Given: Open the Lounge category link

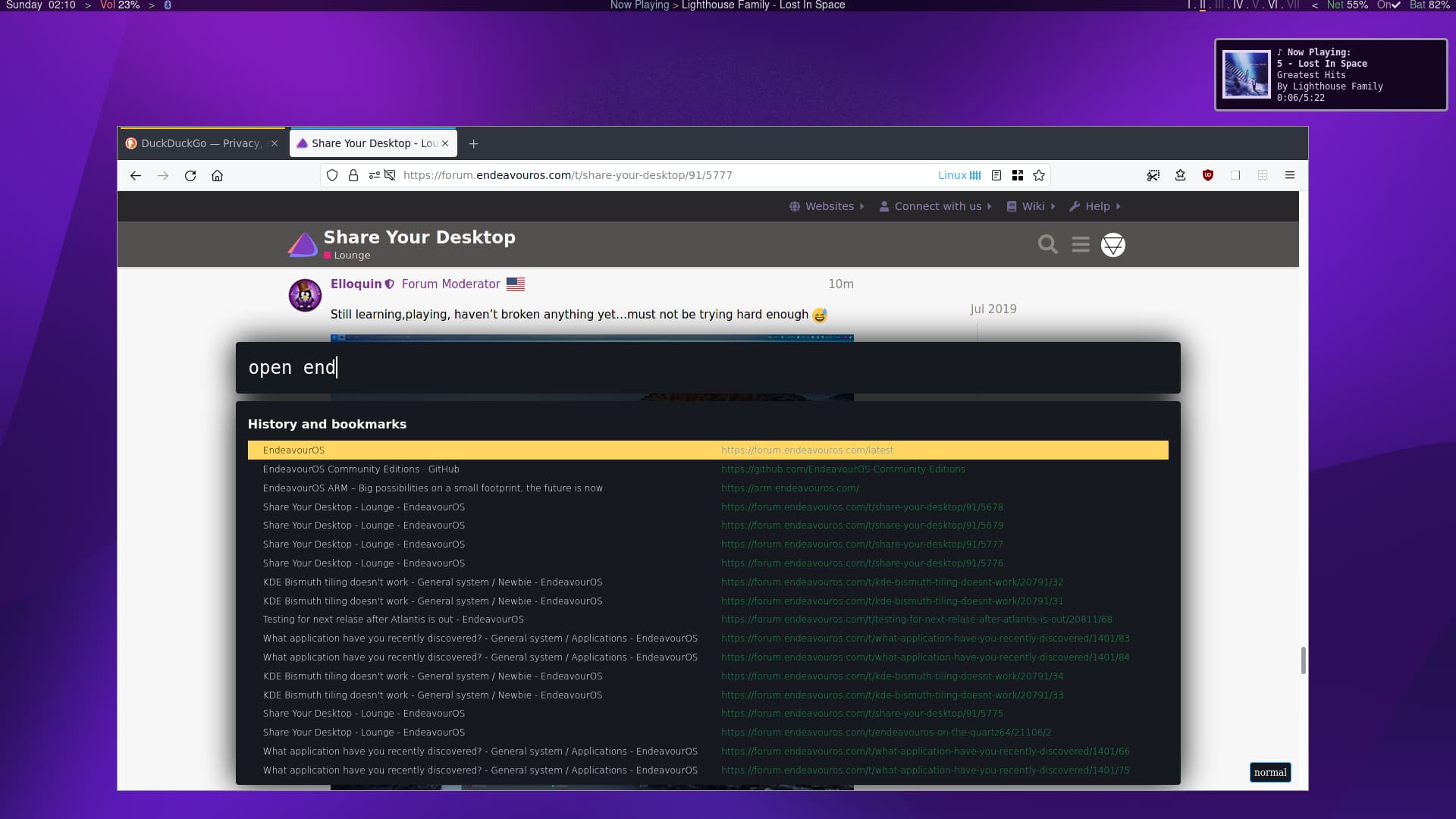Looking at the screenshot, I should 351,256.
